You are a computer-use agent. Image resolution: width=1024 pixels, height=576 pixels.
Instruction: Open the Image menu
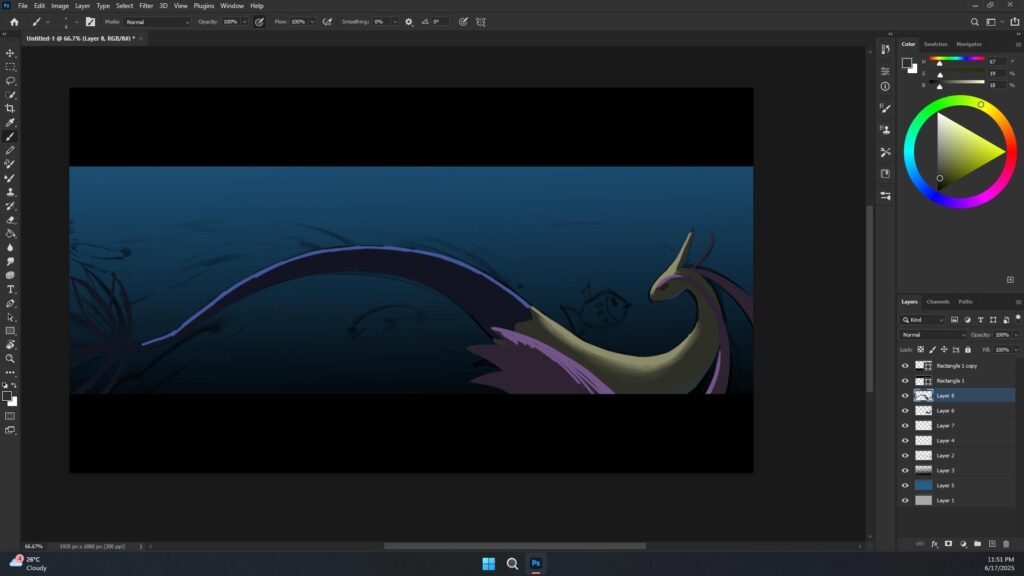pos(59,6)
